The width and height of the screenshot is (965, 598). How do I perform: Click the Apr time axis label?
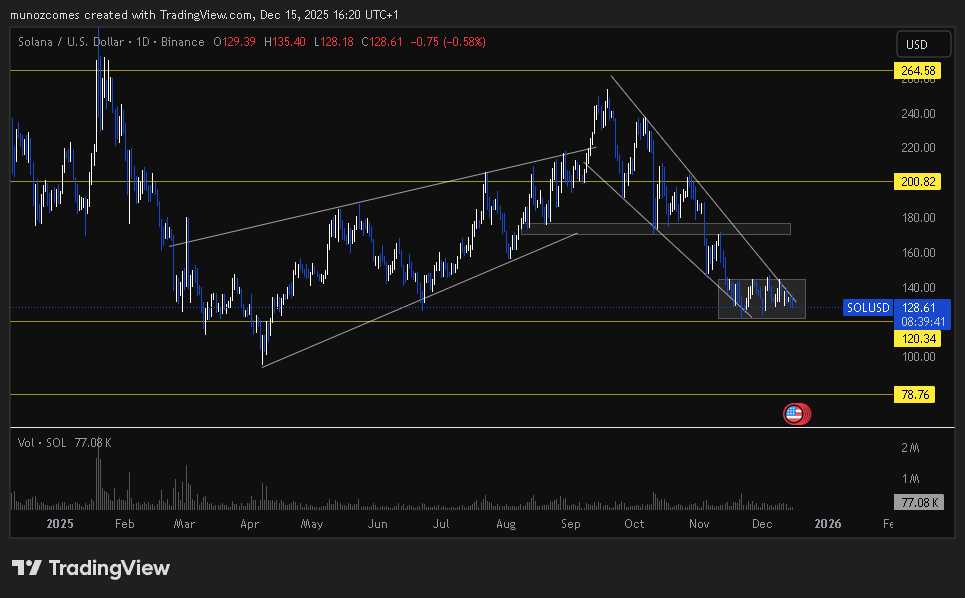tap(249, 524)
